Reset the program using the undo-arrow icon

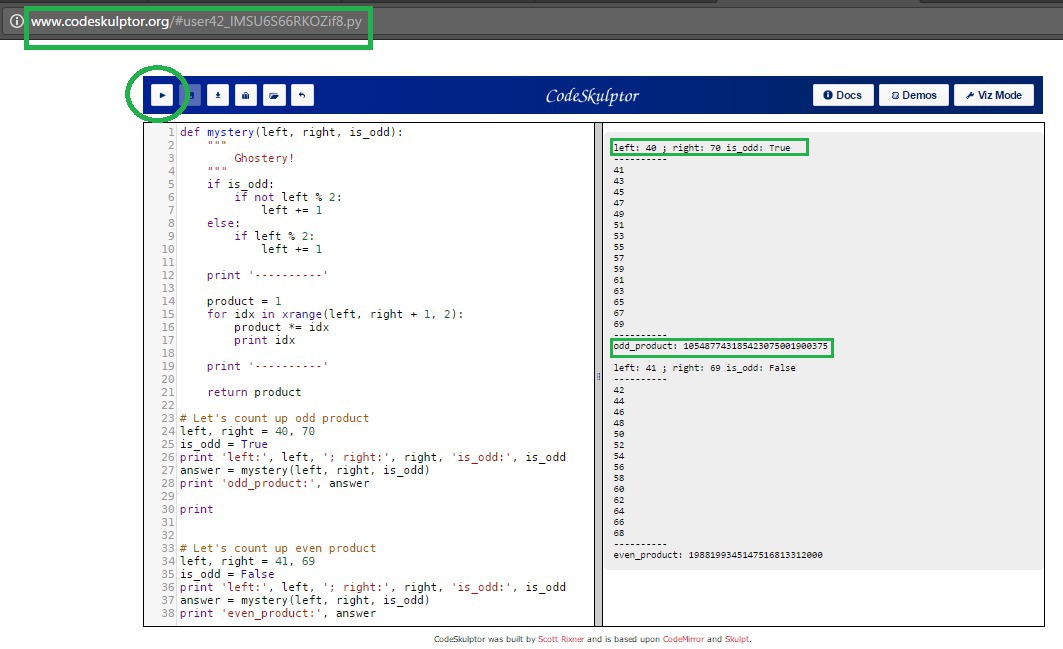tap(302, 95)
